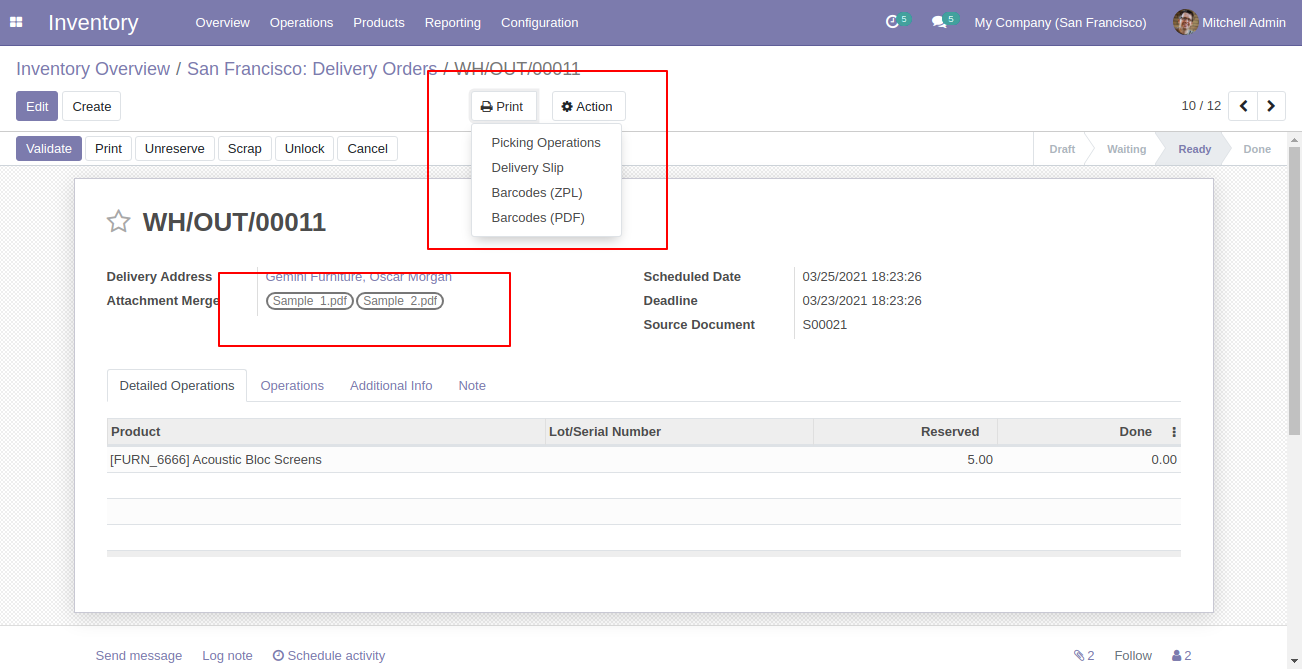The width and height of the screenshot is (1302, 669).
Task: Sort by Product column header
Action: click(326, 432)
